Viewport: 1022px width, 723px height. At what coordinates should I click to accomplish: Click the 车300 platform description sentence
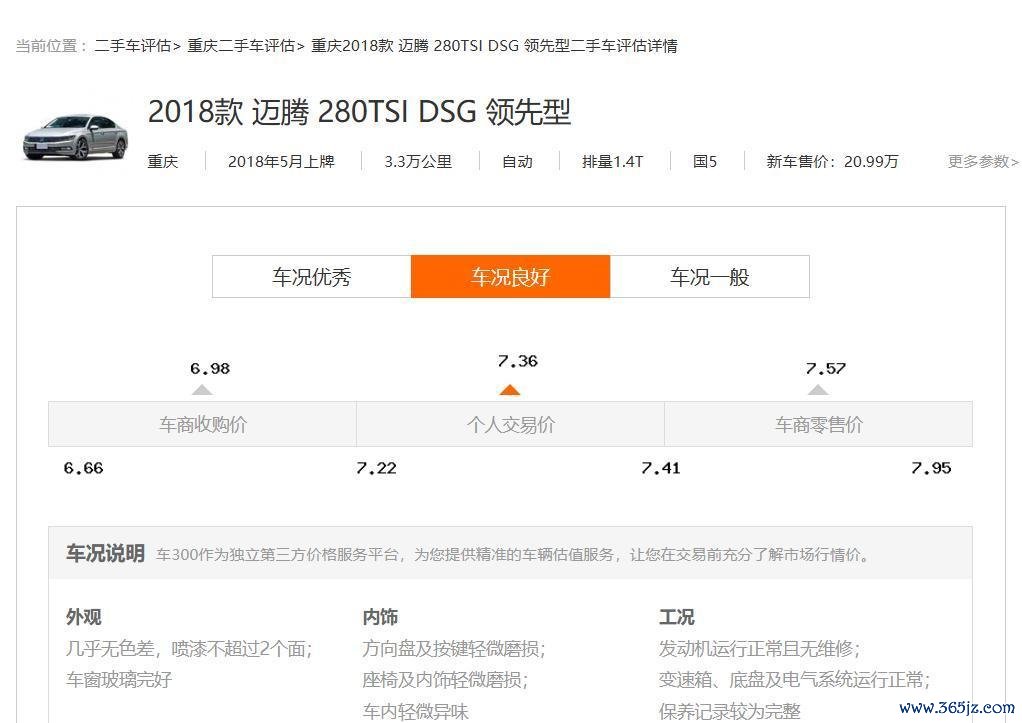point(514,555)
